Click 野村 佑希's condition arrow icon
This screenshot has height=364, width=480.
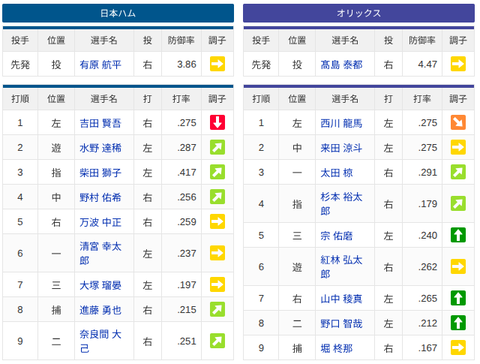217,197
